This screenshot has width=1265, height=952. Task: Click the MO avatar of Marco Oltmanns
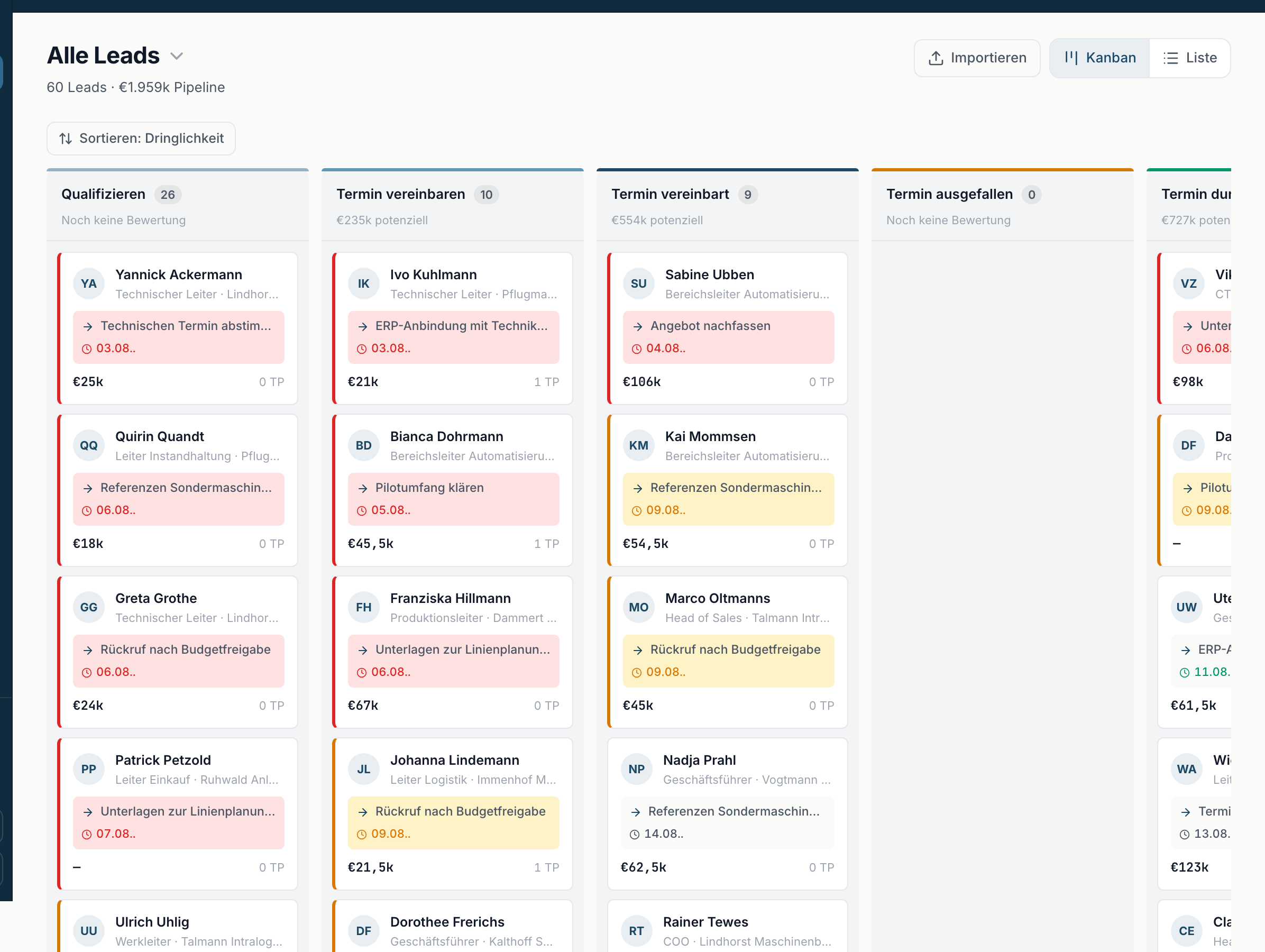(x=639, y=607)
